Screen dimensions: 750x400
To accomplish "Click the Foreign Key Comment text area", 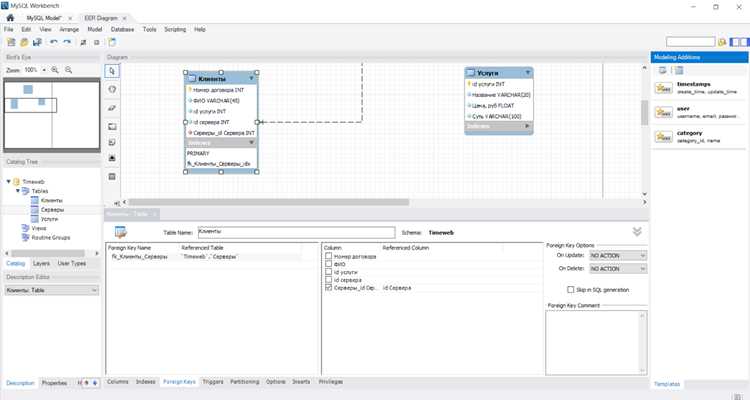I will pos(596,343).
